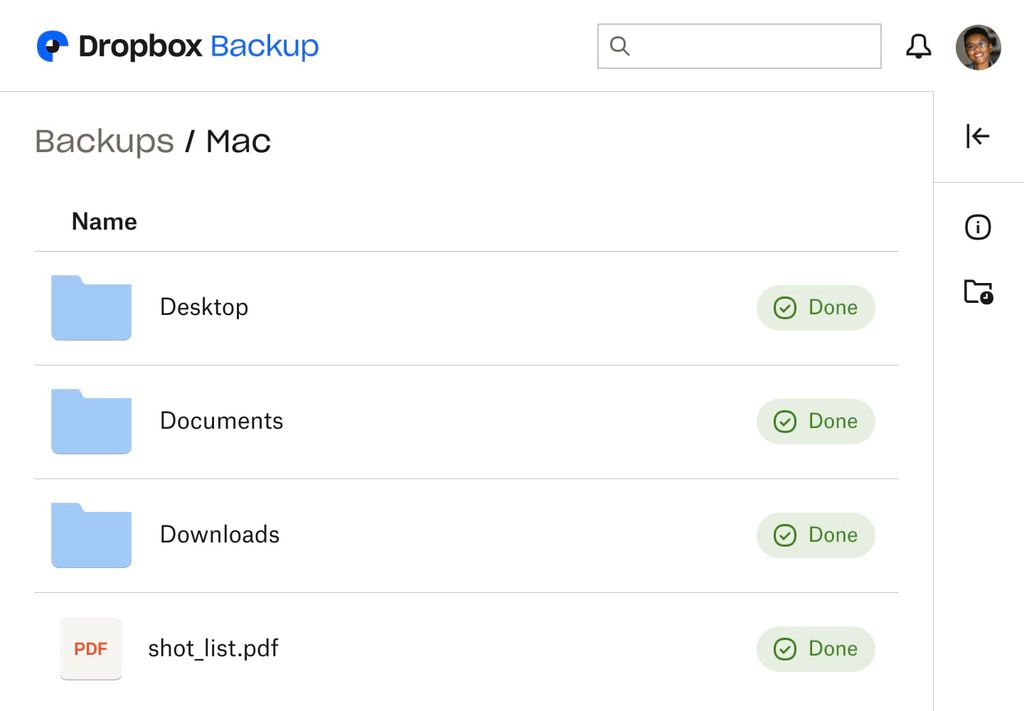Click the Done status badge for Desktop
This screenshot has width=1024, height=711.
point(815,308)
